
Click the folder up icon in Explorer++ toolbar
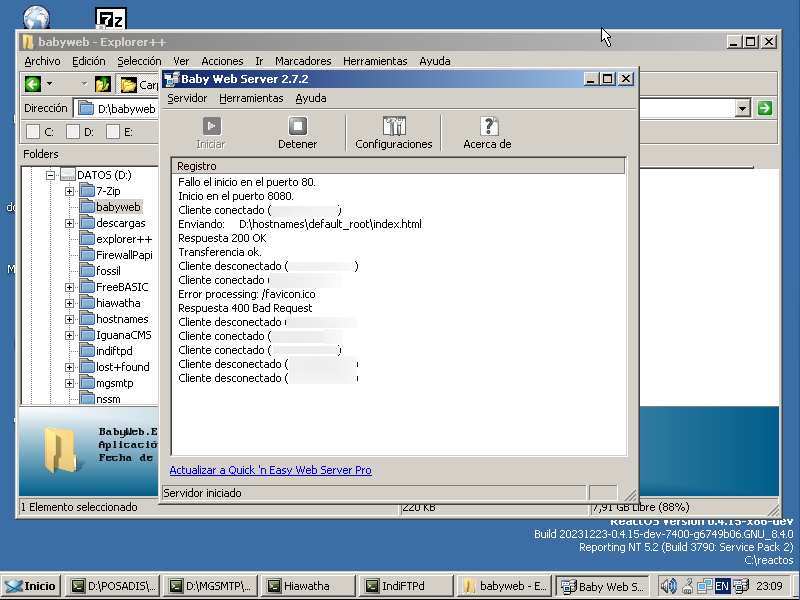(x=103, y=84)
